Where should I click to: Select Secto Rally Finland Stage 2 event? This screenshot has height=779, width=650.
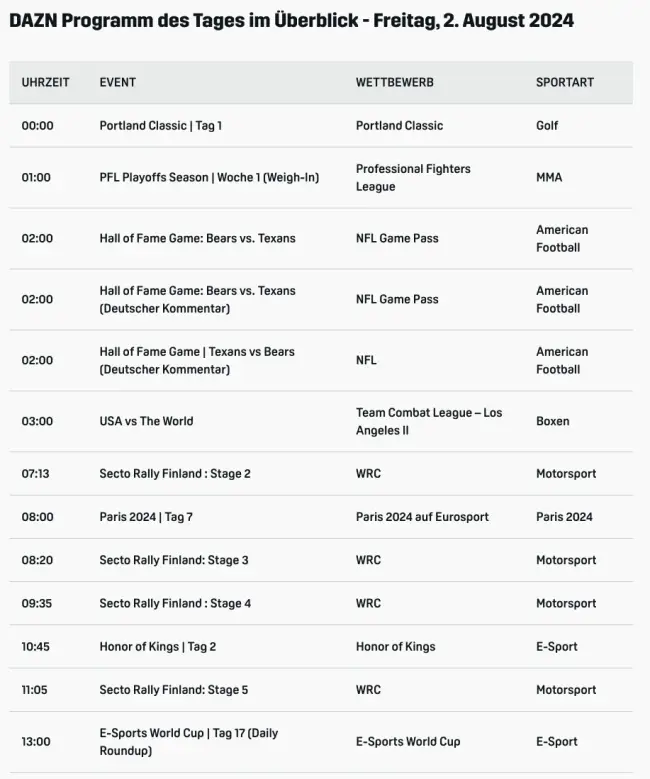coord(174,474)
